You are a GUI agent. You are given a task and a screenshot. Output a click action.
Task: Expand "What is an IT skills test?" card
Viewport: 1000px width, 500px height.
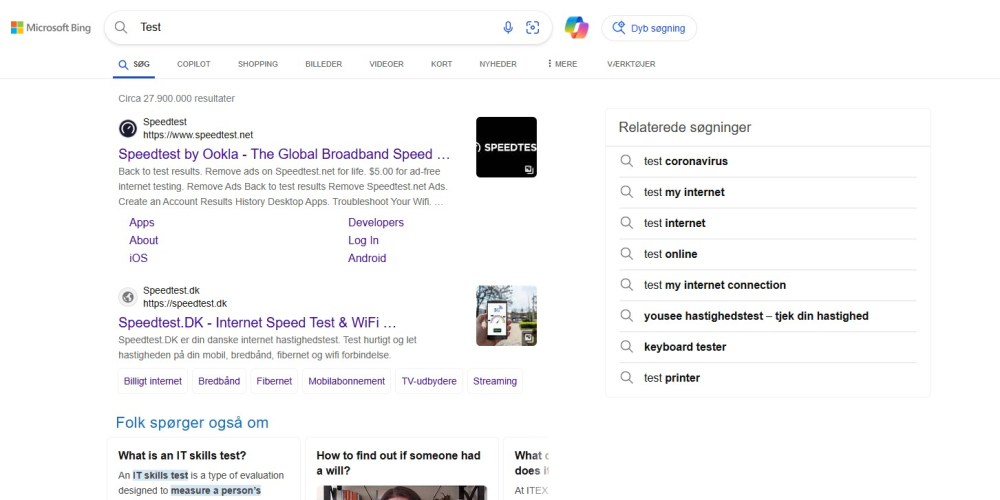182,455
